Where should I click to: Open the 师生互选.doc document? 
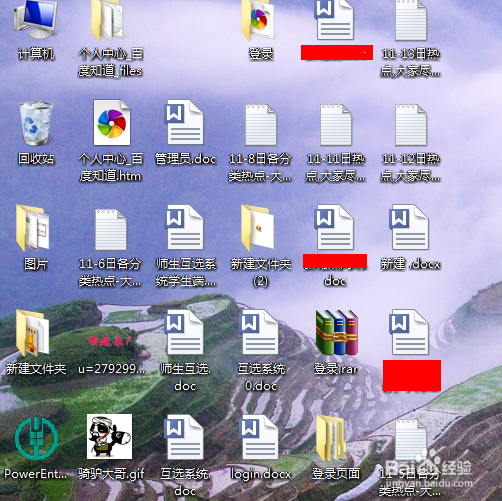pyautogui.click(x=184, y=332)
